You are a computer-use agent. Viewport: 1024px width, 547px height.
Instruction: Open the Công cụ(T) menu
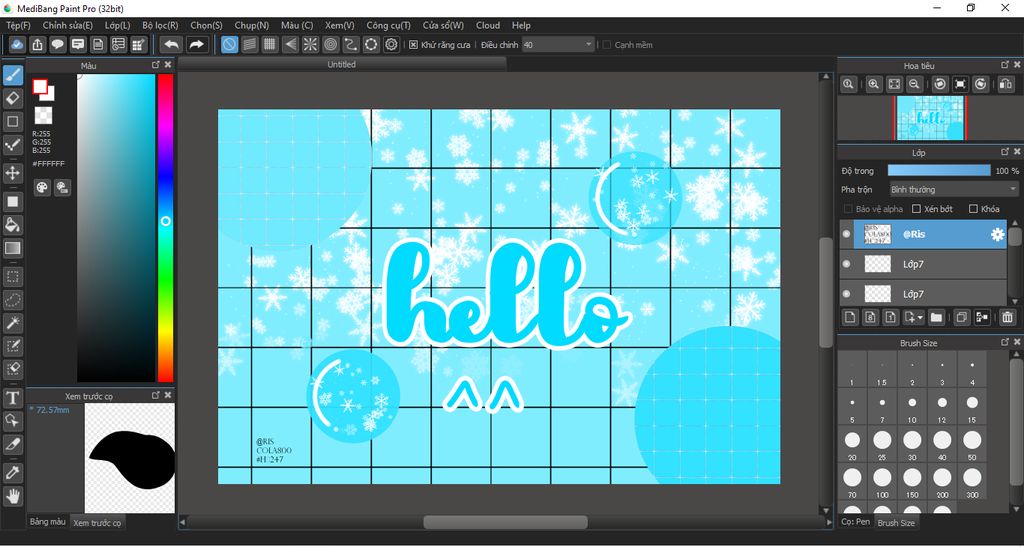(389, 25)
